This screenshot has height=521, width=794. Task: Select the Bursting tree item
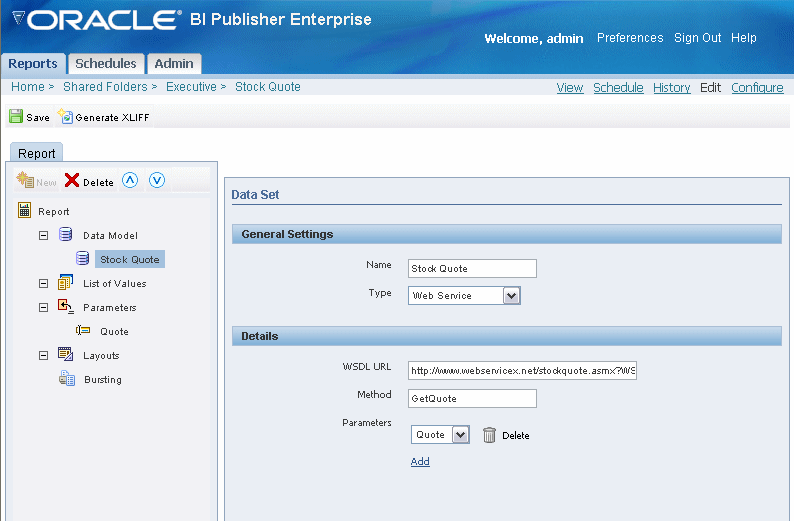[x=103, y=380]
